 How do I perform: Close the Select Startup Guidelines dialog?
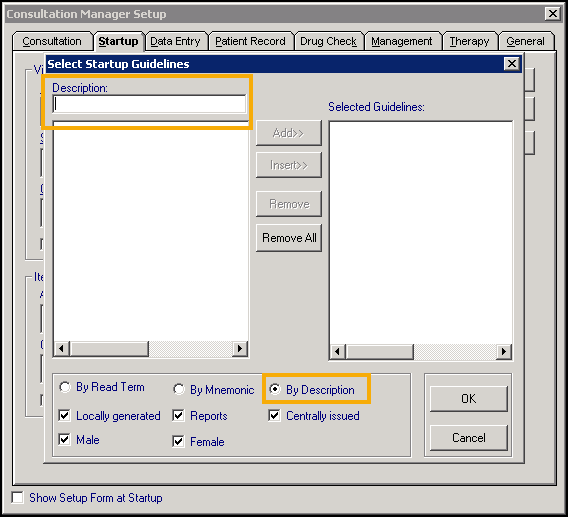[x=511, y=64]
